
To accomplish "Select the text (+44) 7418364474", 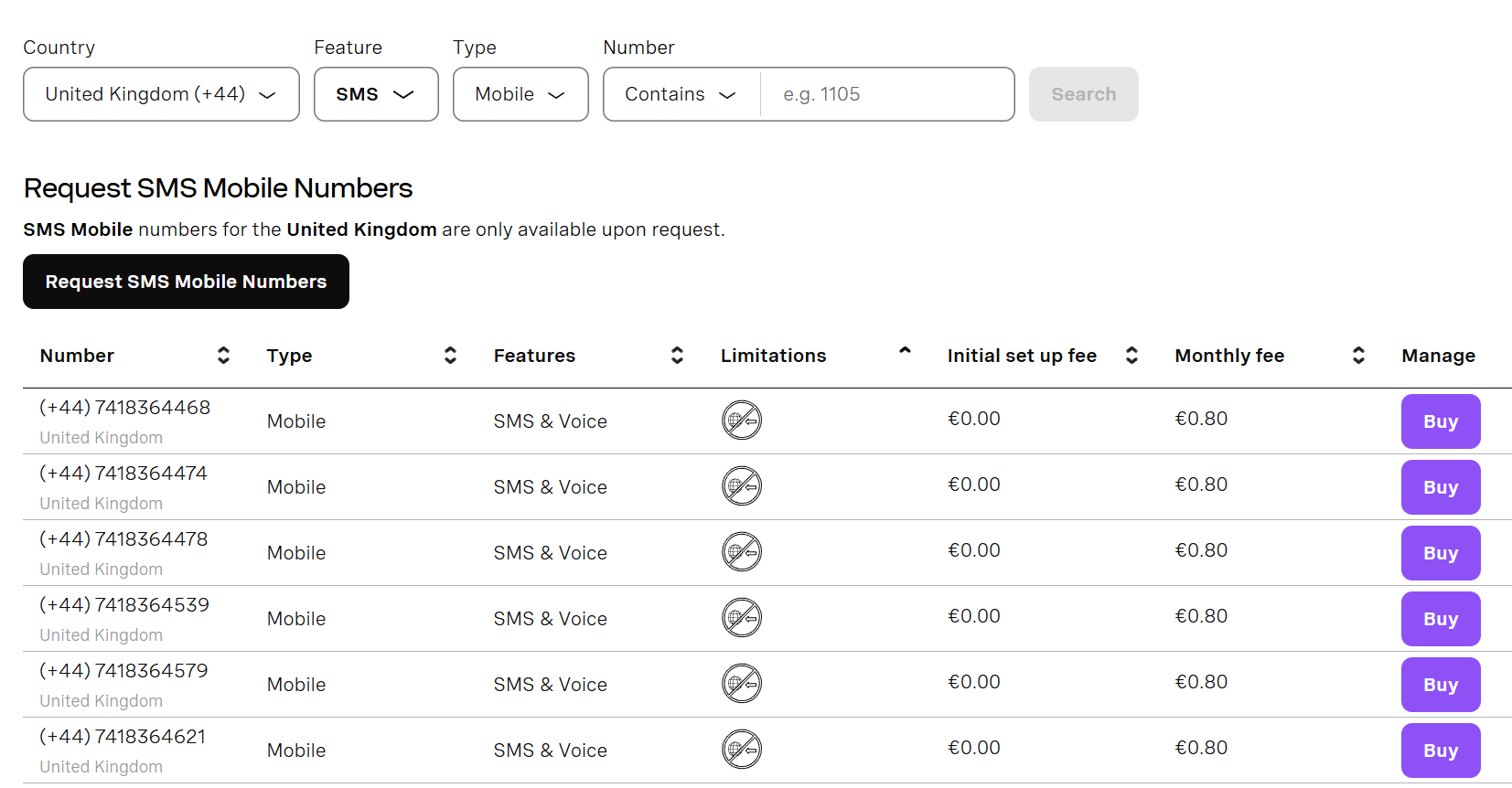I will coord(123,474).
